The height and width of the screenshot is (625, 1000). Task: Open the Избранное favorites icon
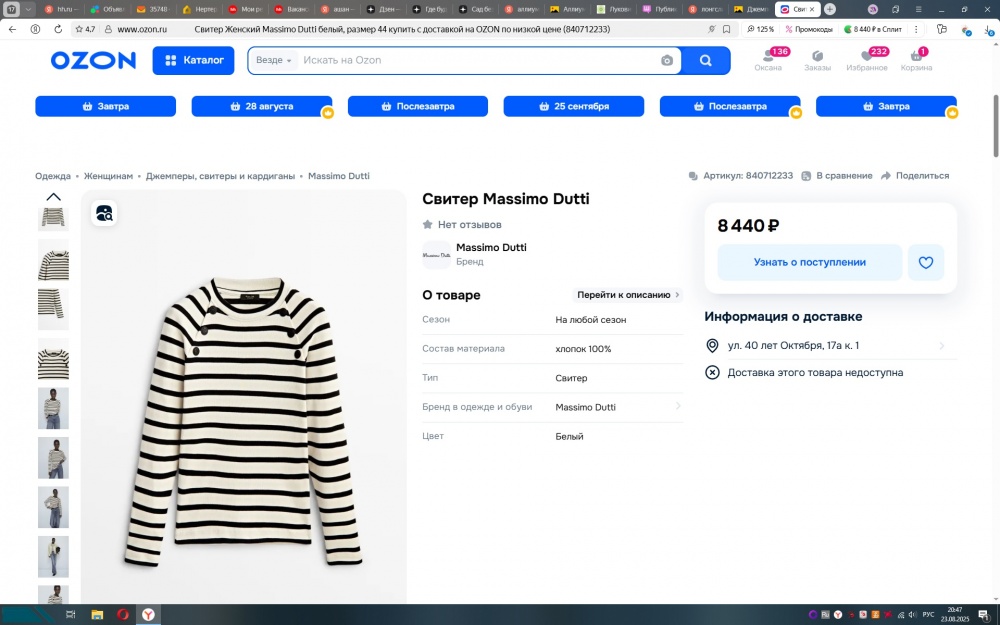tap(867, 60)
